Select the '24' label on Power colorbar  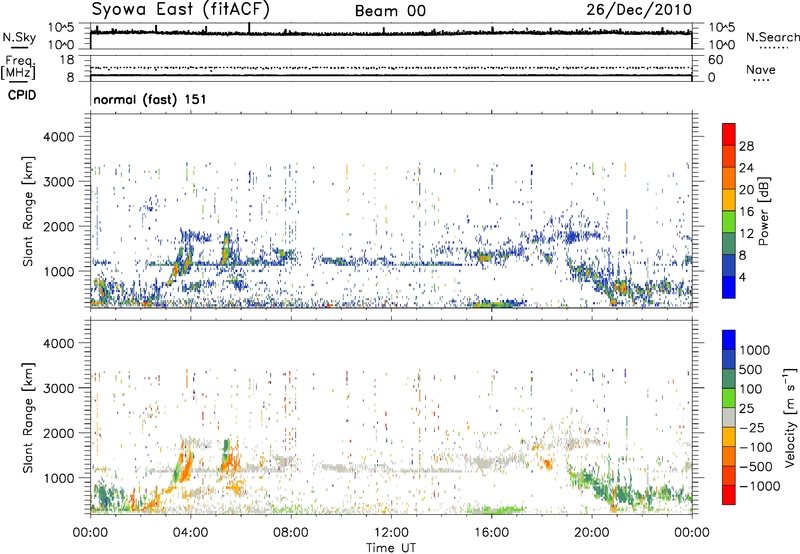746,168
